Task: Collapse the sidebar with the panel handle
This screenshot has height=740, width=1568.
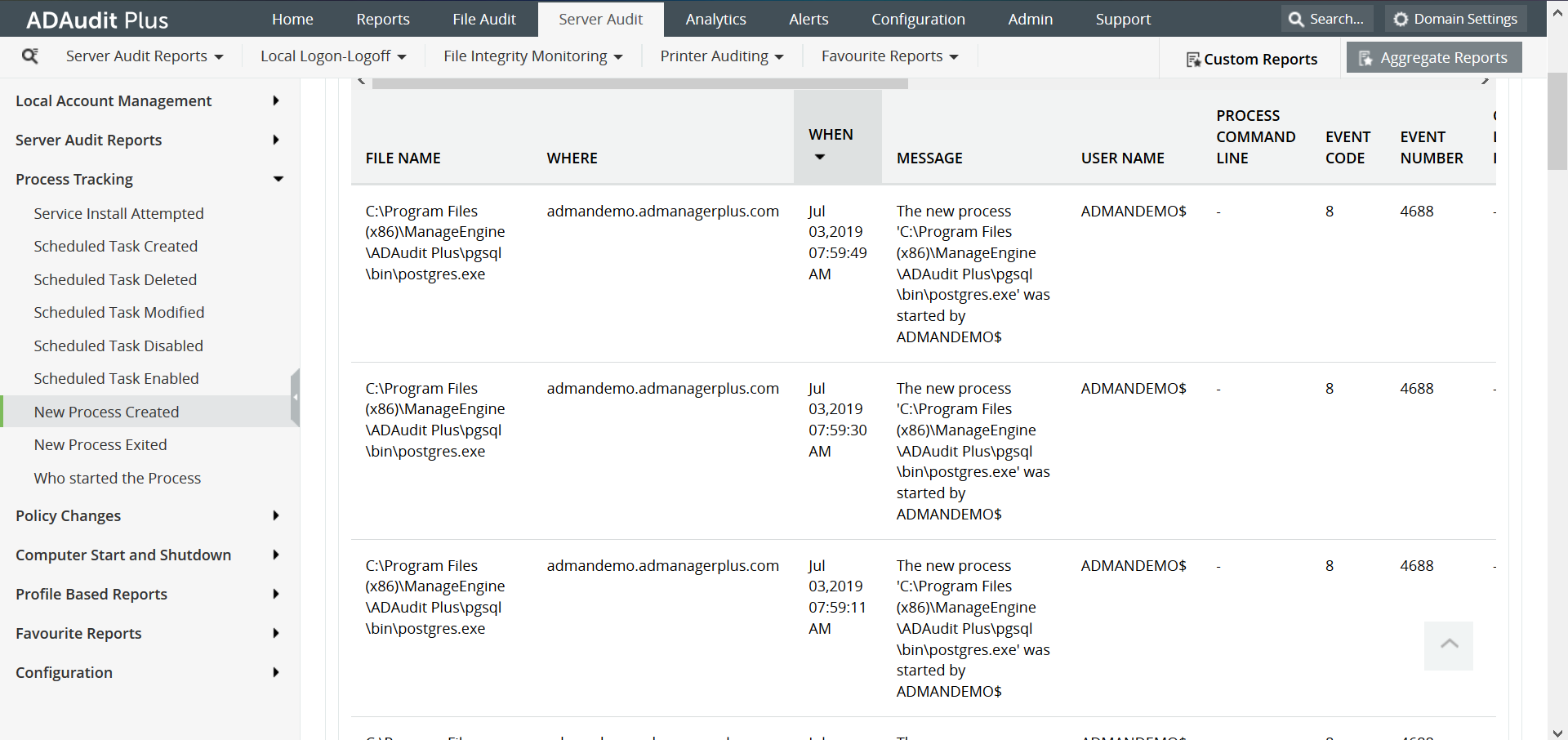Action: pos(295,397)
